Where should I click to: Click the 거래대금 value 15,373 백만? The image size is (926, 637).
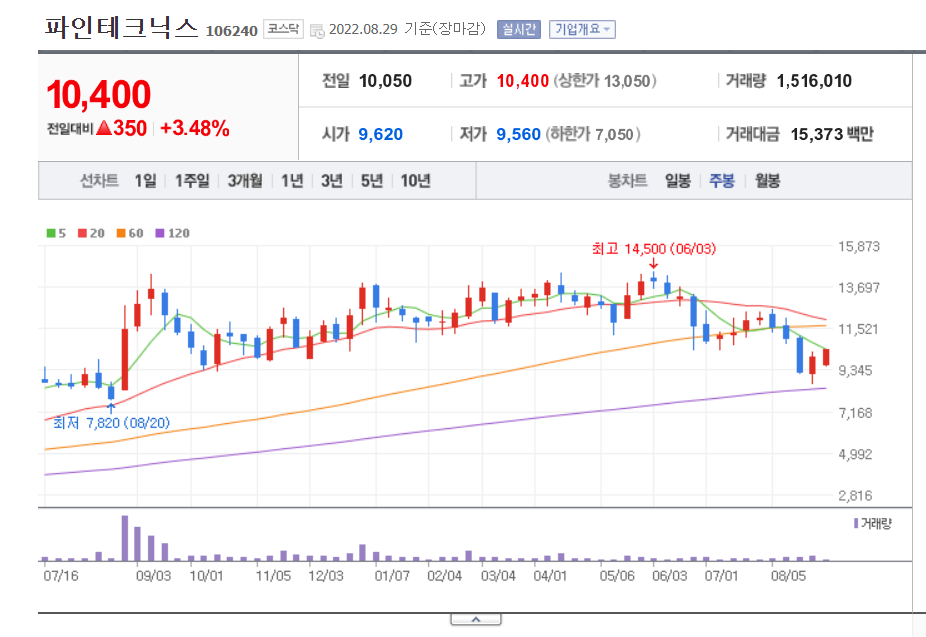pyautogui.click(x=832, y=135)
